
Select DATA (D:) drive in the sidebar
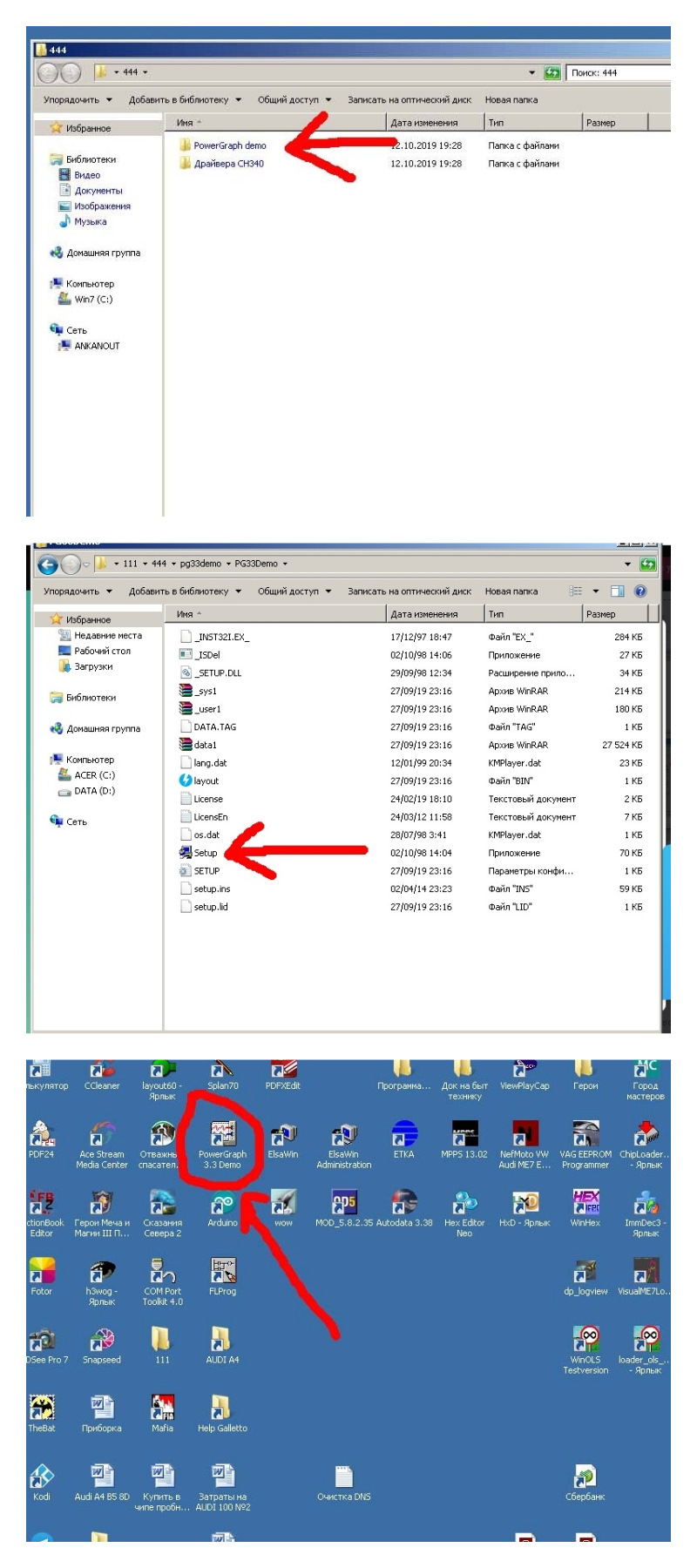pos(94,791)
